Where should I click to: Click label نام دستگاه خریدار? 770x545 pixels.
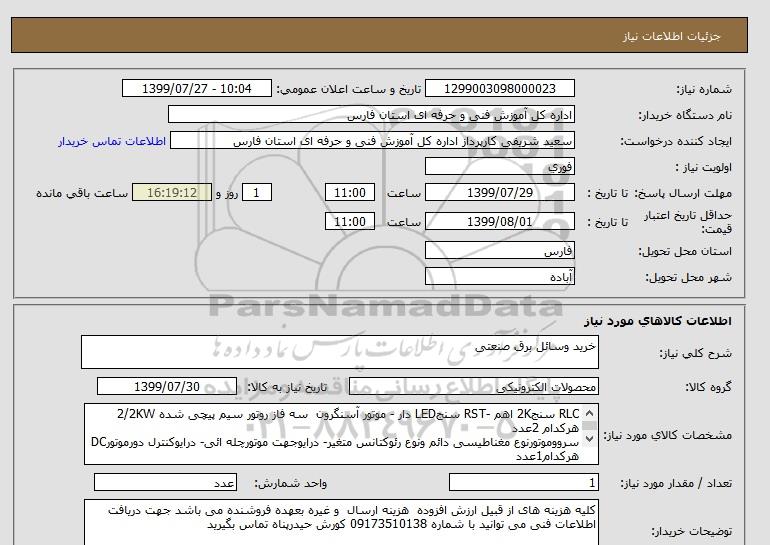coord(685,115)
